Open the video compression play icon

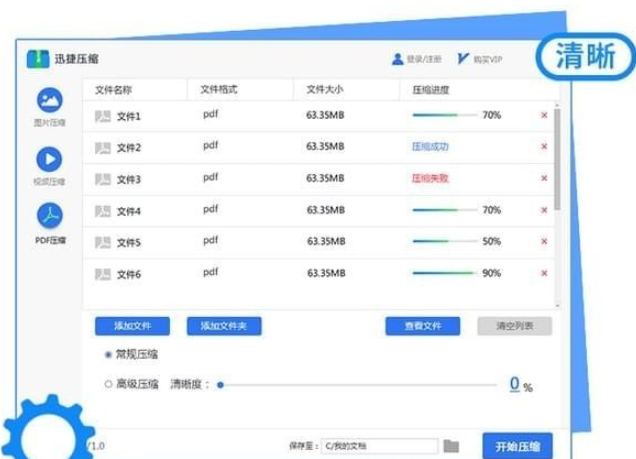(49, 159)
